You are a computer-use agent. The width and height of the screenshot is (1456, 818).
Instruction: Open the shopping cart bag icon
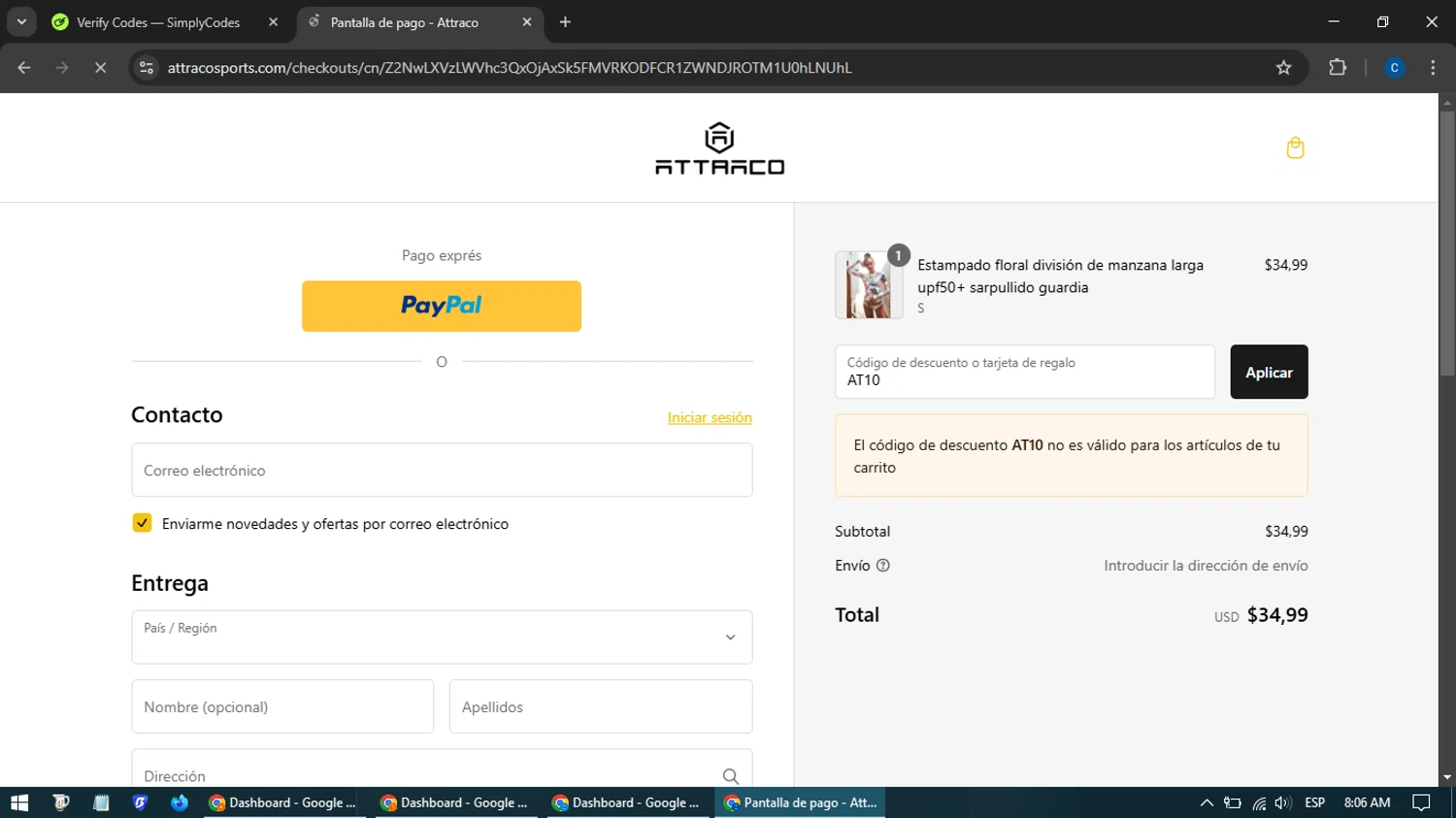(x=1295, y=147)
